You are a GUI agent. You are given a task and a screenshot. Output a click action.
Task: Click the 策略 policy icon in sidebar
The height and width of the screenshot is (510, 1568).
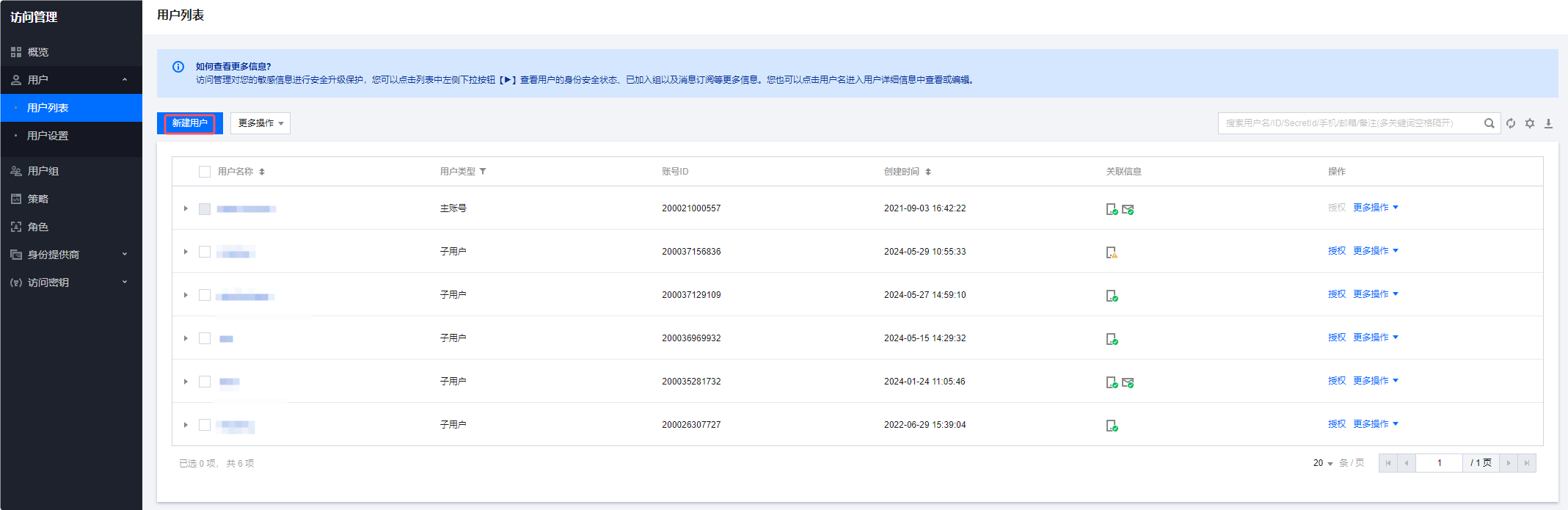pos(16,199)
